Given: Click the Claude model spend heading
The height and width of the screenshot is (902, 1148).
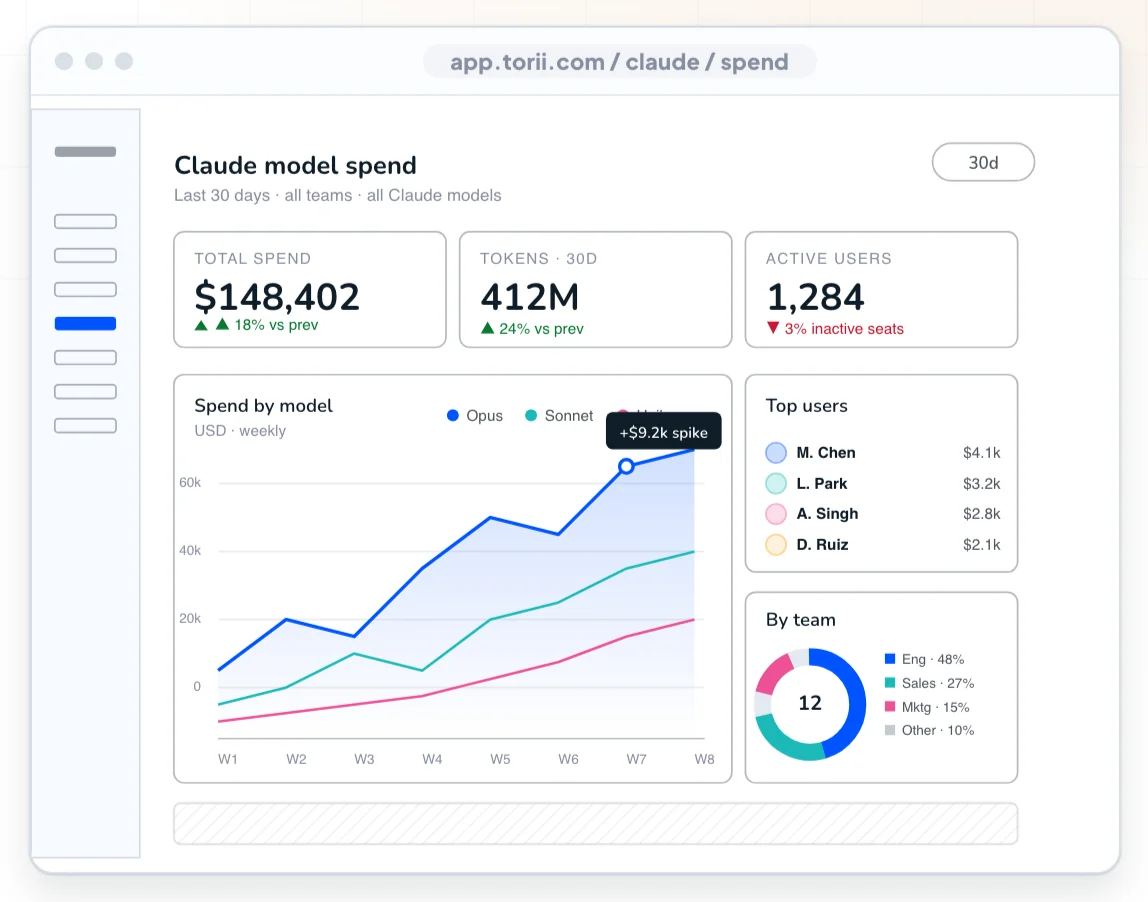Looking at the screenshot, I should (x=295, y=165).
